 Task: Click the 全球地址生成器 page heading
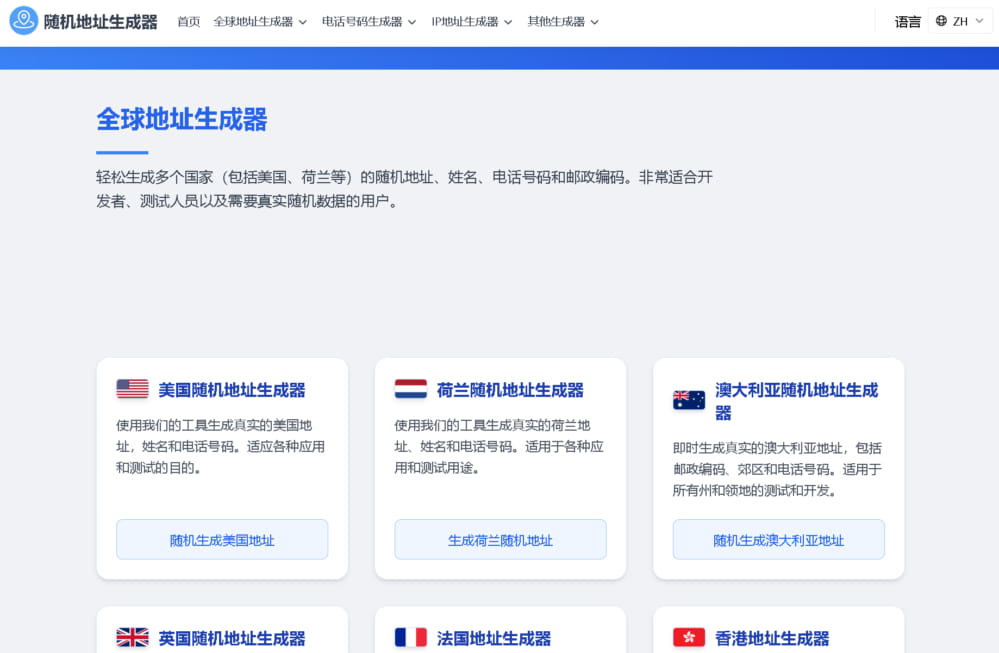(182, 119)
